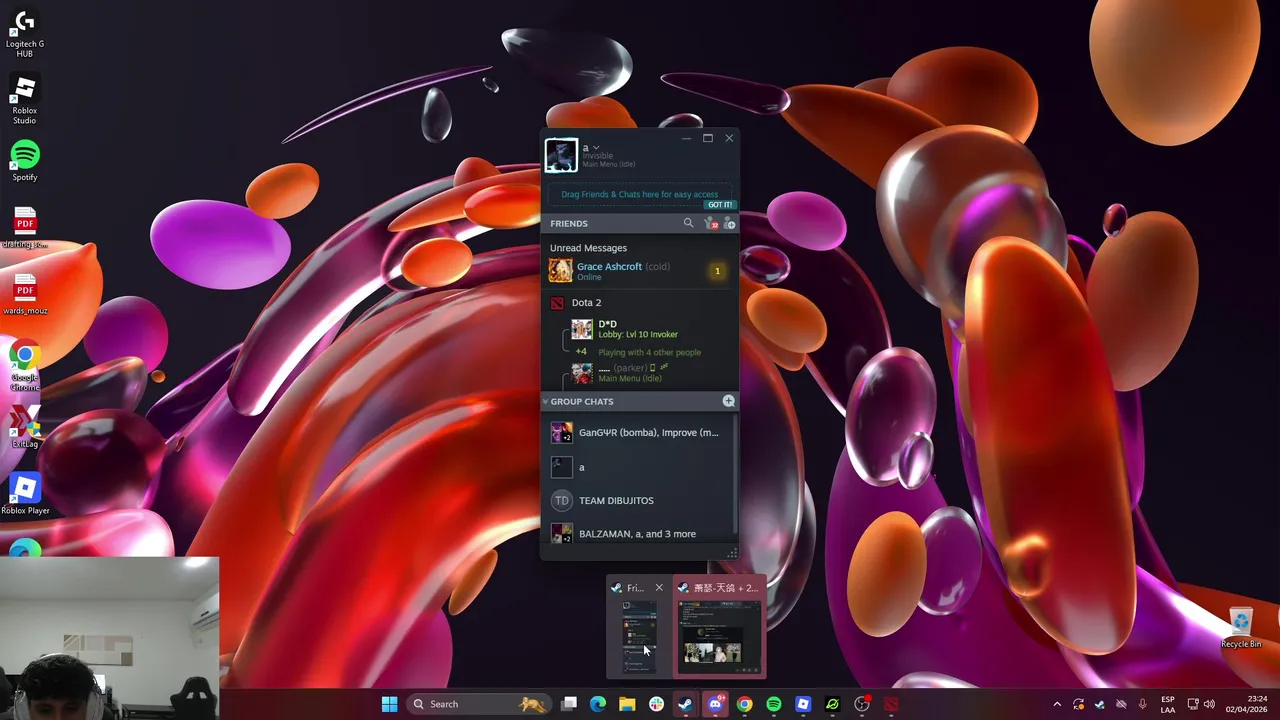Open Grace Ashcroft chat
Image resolution: width=1280 pixels, height=720 pixels.
(639, 271)
